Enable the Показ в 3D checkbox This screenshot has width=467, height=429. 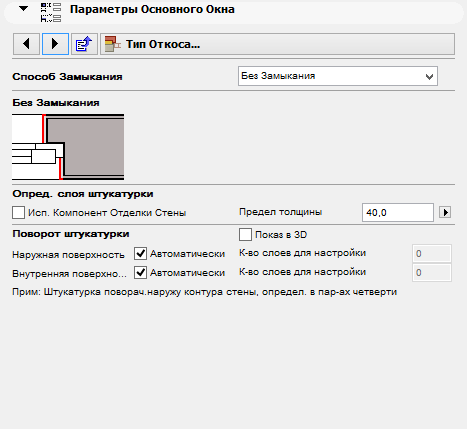pos(245,235)
